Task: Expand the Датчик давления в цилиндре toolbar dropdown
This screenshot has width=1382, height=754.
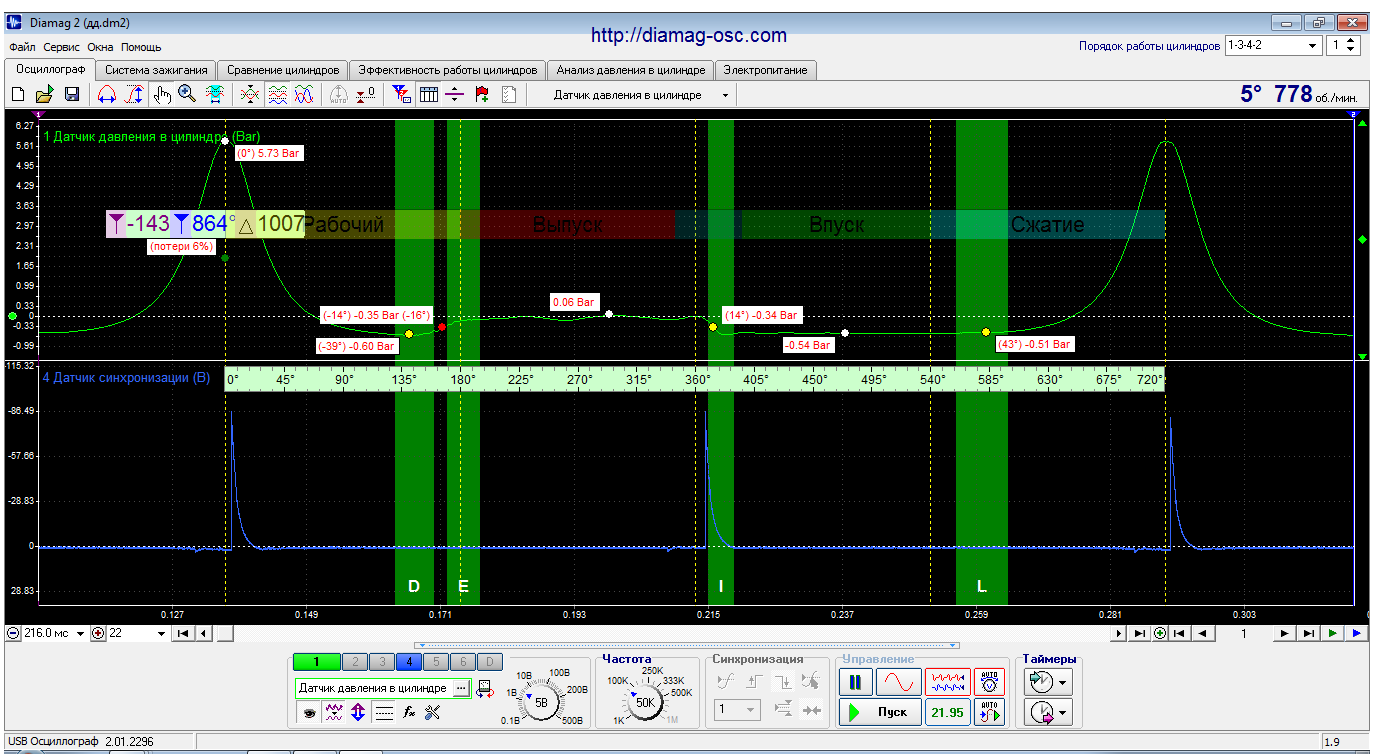Action: point(725,95)
